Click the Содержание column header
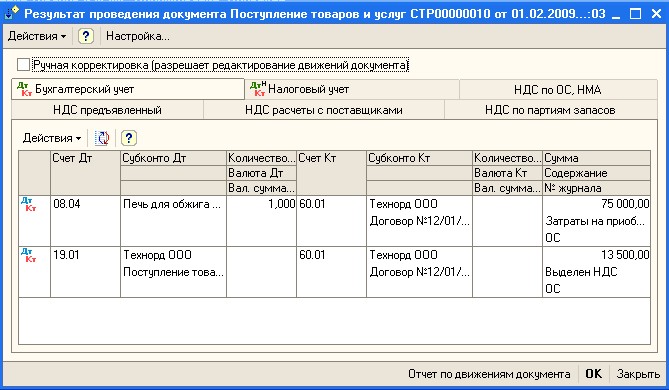 pos(596,173)
